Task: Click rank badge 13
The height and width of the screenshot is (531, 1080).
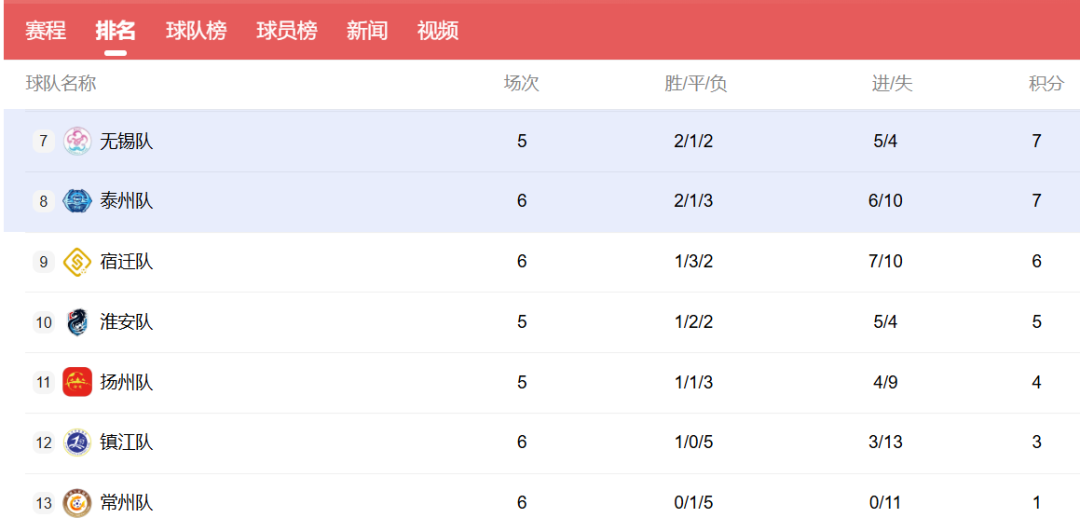Action: [43, 503]
